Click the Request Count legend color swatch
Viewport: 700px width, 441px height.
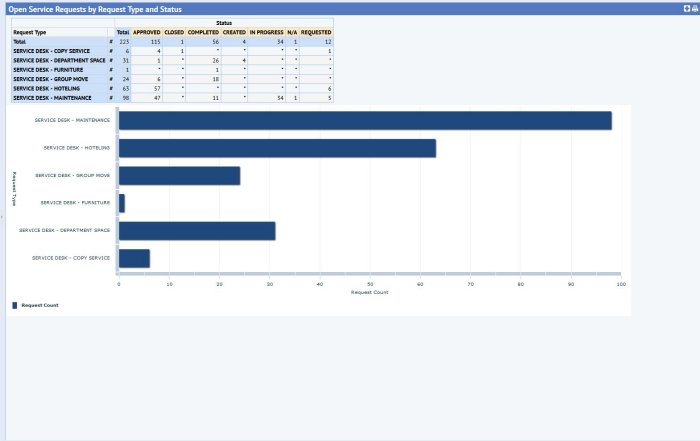click(x=15, y=304)
